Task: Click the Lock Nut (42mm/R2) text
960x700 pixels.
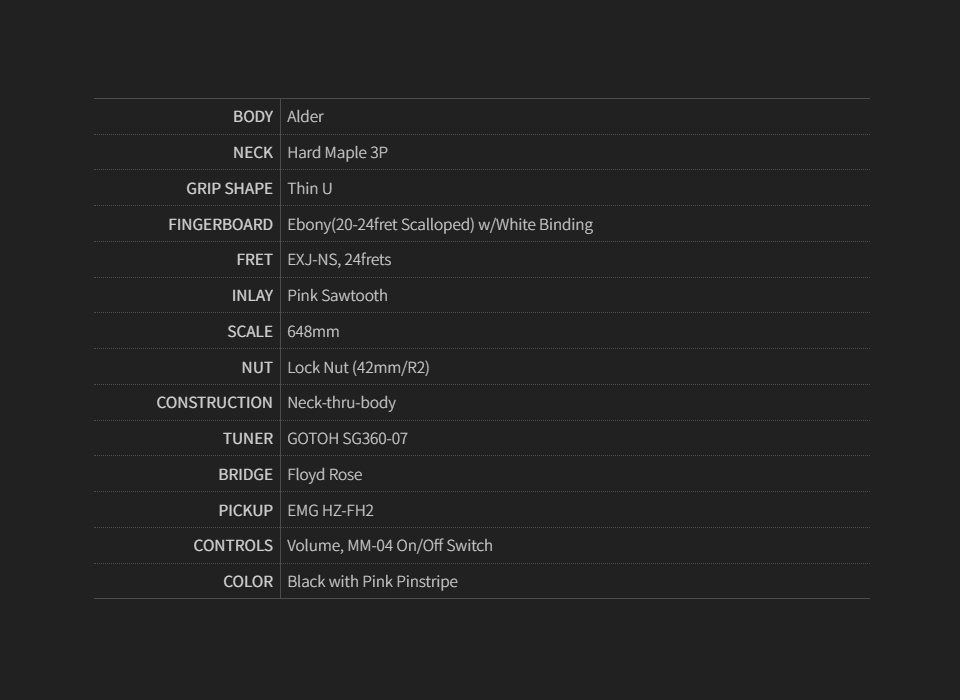Action: coord(358,368)
